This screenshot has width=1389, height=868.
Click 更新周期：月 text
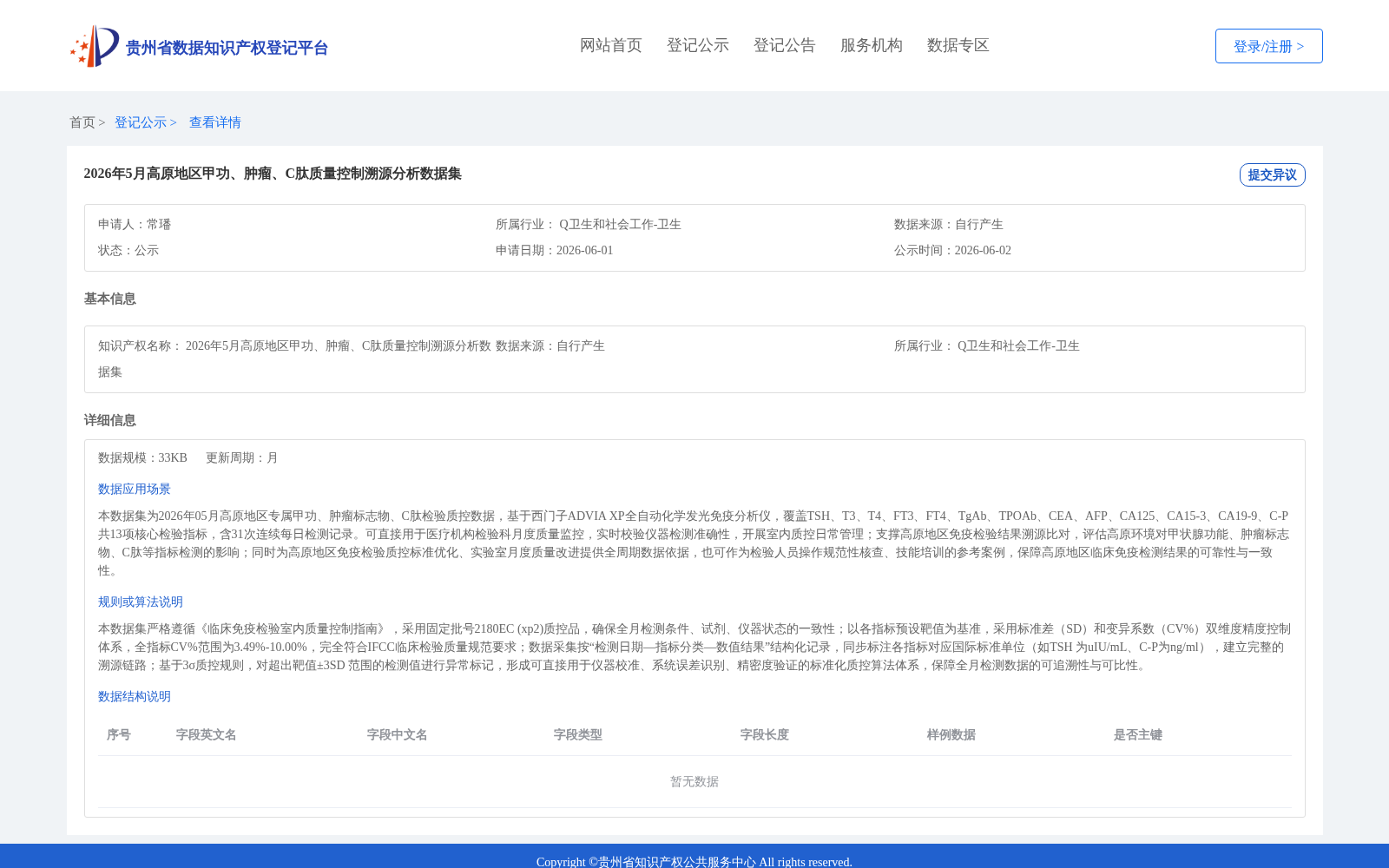click(242, 457)
